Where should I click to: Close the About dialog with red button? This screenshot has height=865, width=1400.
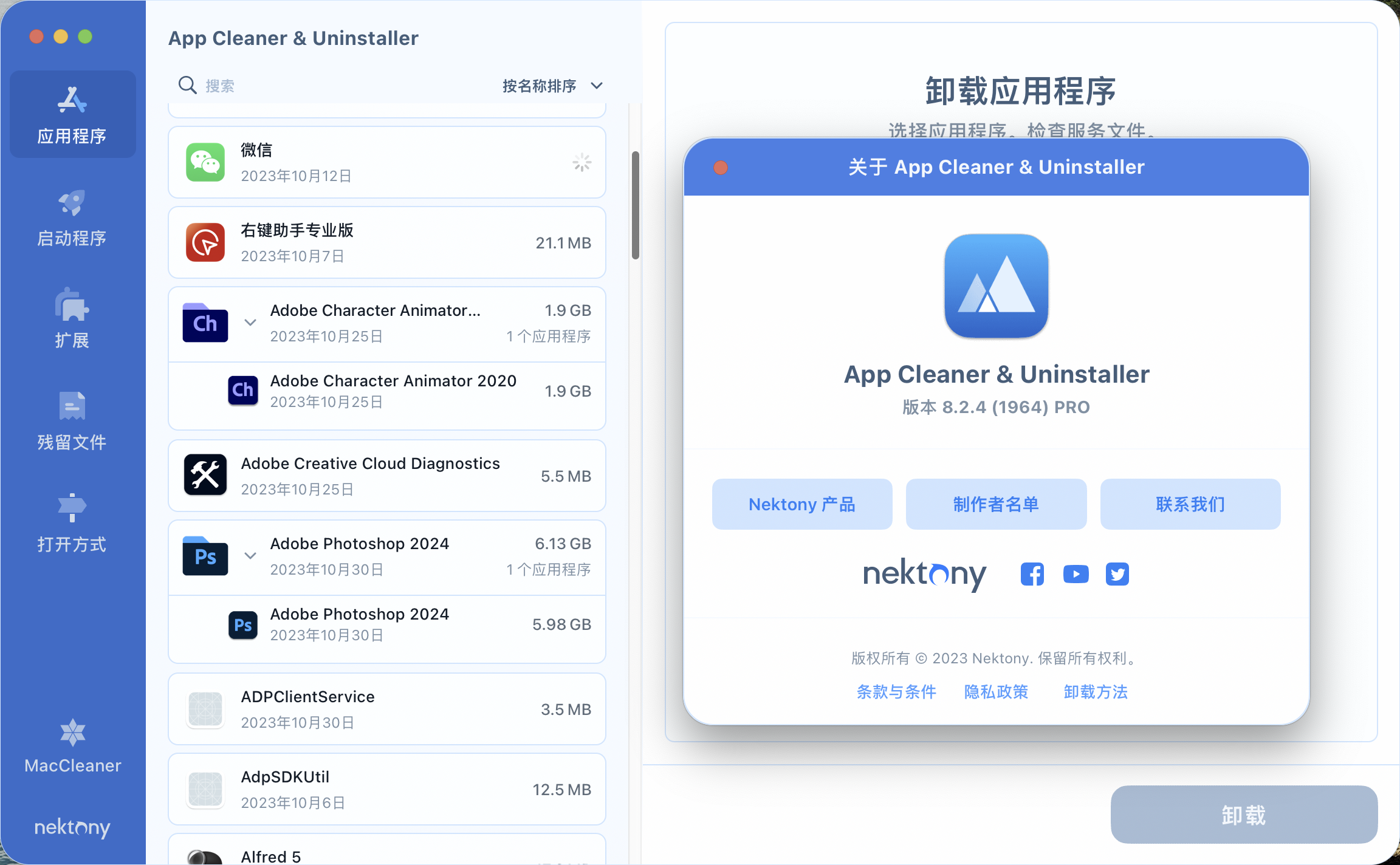click(x=721, y=168)
